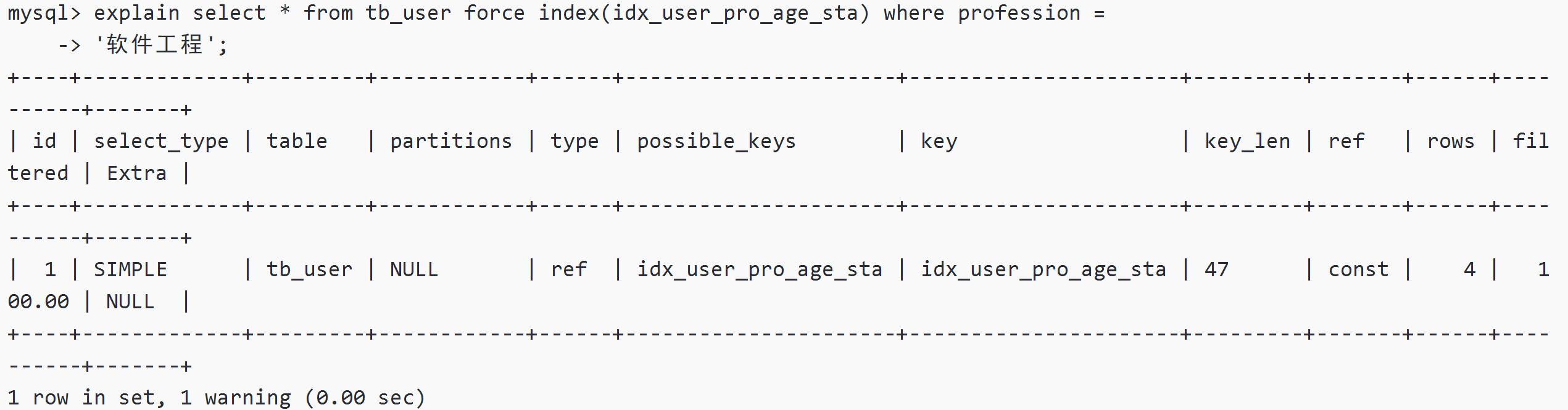The width and height of the screenshot is (1568, 410).
Task: Click the word "explain" in the query
Action: [x=136, y=13]
